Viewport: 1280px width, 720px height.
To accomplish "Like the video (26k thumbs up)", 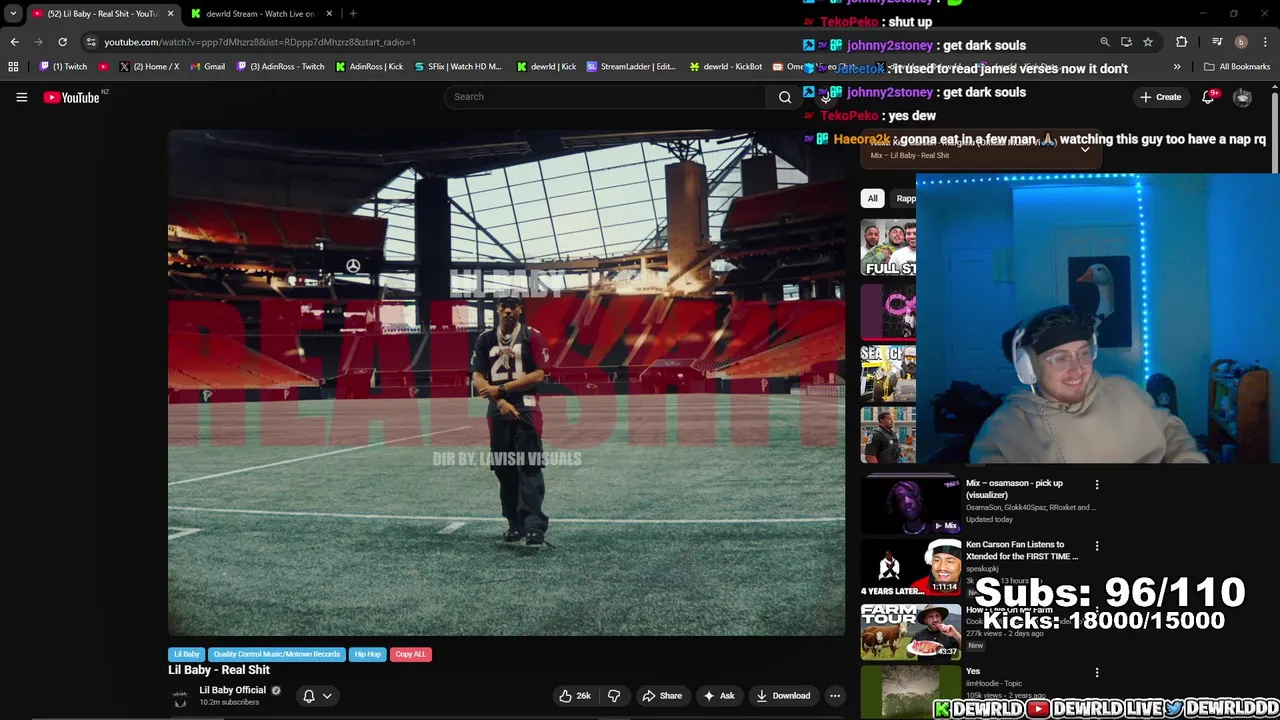I will tap(575, 696).
